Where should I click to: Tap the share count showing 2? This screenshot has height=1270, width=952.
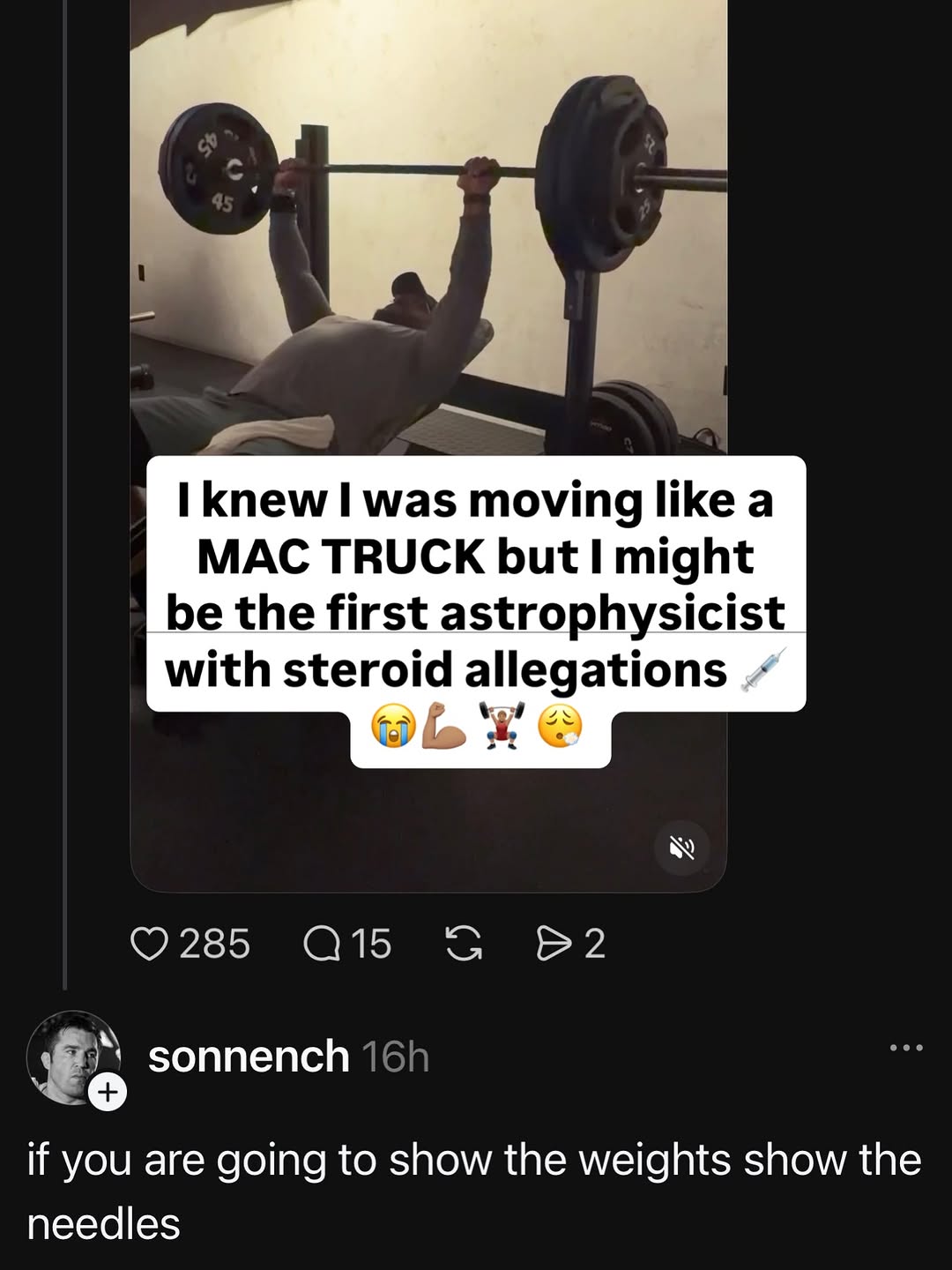[595, 944]
